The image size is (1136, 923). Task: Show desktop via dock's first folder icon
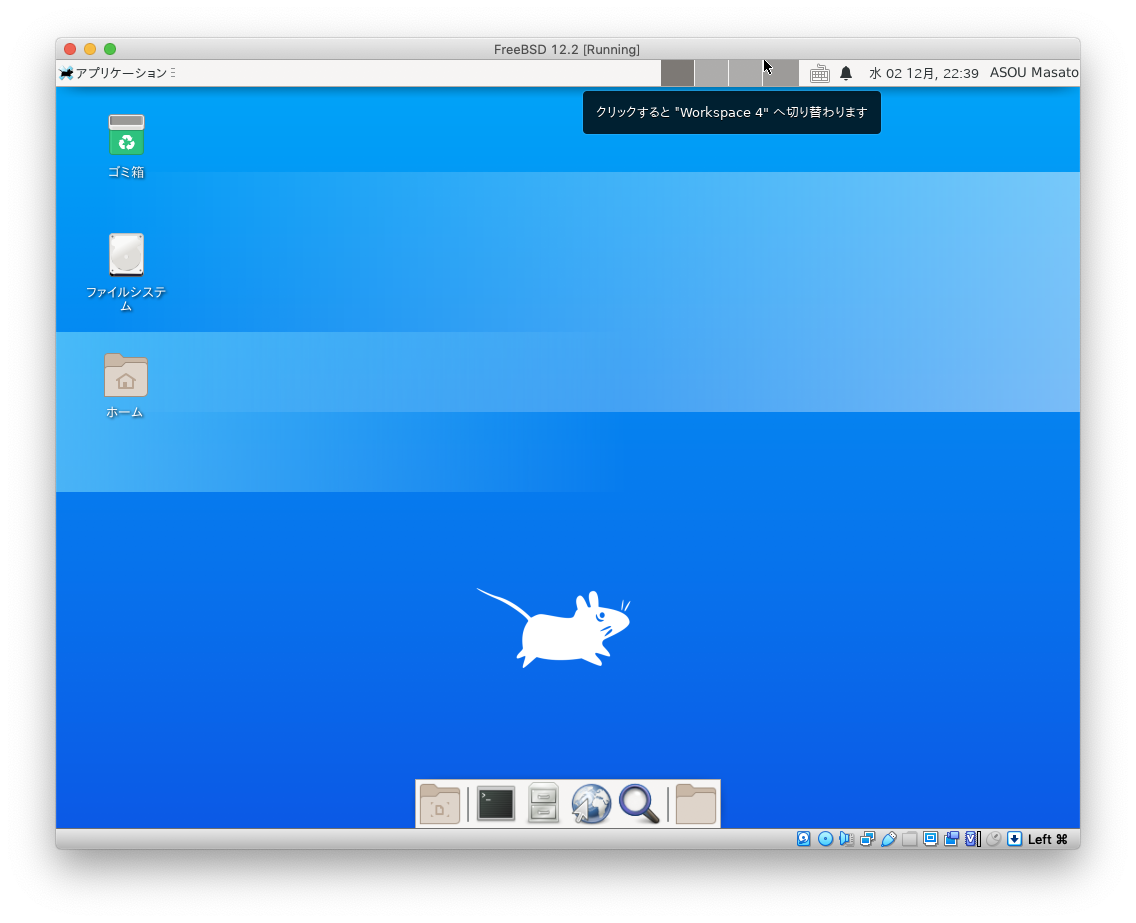click(x=440, y=804)
